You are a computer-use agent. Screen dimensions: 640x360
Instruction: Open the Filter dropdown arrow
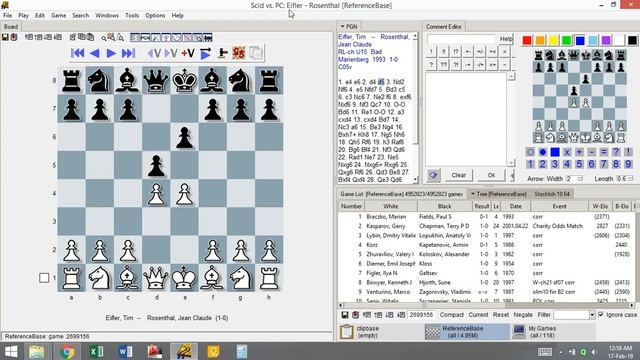(x=592, y=315)
